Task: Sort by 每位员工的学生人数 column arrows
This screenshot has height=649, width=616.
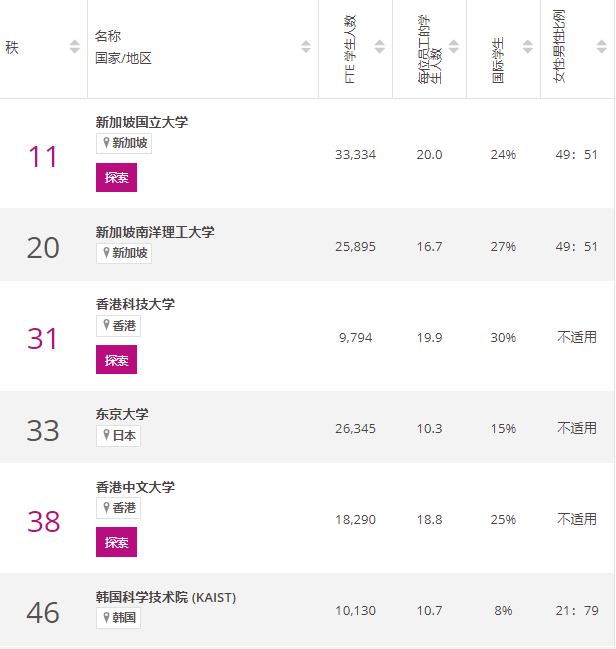Action: tap(454, 47)
